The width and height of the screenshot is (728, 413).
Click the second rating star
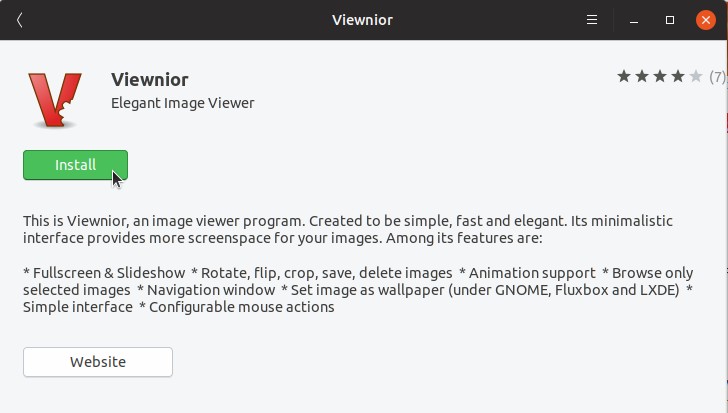pyautogui.click(x=642, y=76)
